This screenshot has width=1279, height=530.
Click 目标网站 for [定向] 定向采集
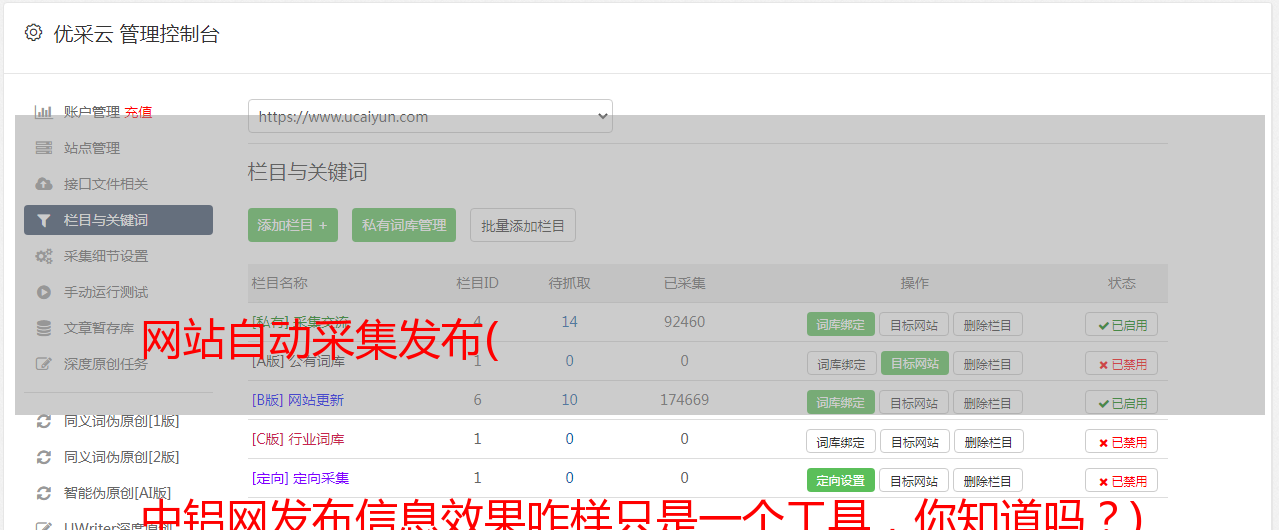[x=915, y=480]
